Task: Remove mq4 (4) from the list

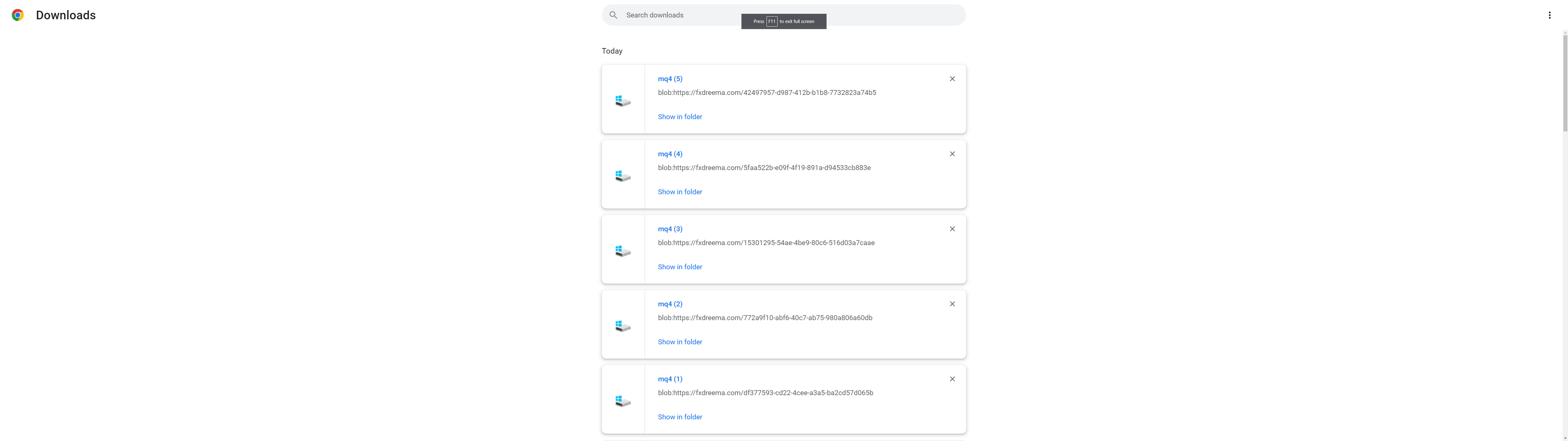Action: 952,153
